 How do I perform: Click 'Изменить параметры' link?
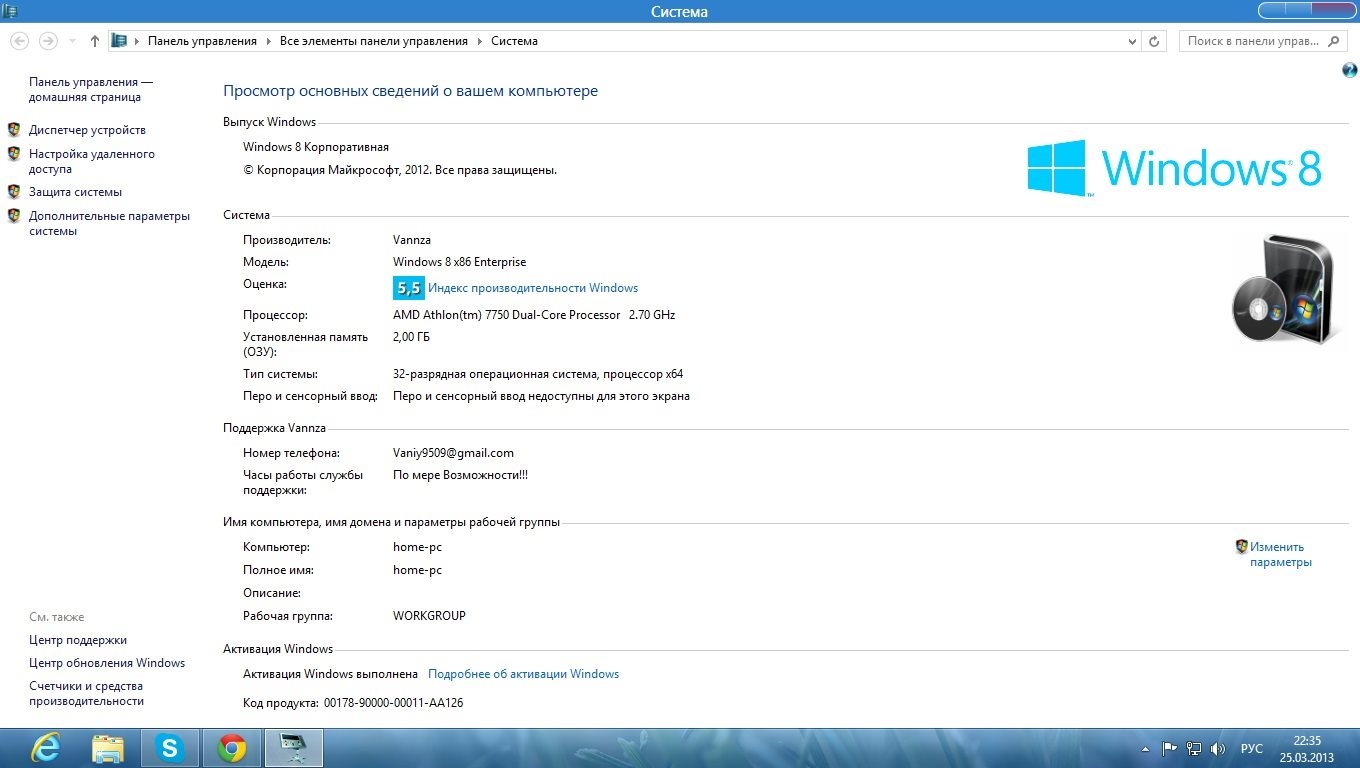click(x=1279, y=554)
